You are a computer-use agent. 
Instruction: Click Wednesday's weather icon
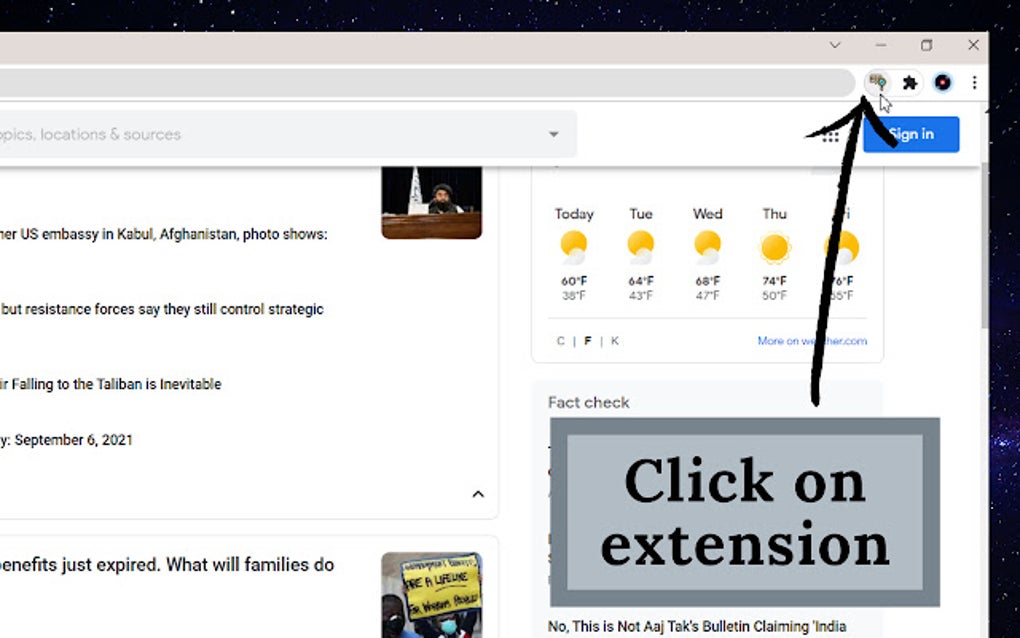[x=707, y=245]
